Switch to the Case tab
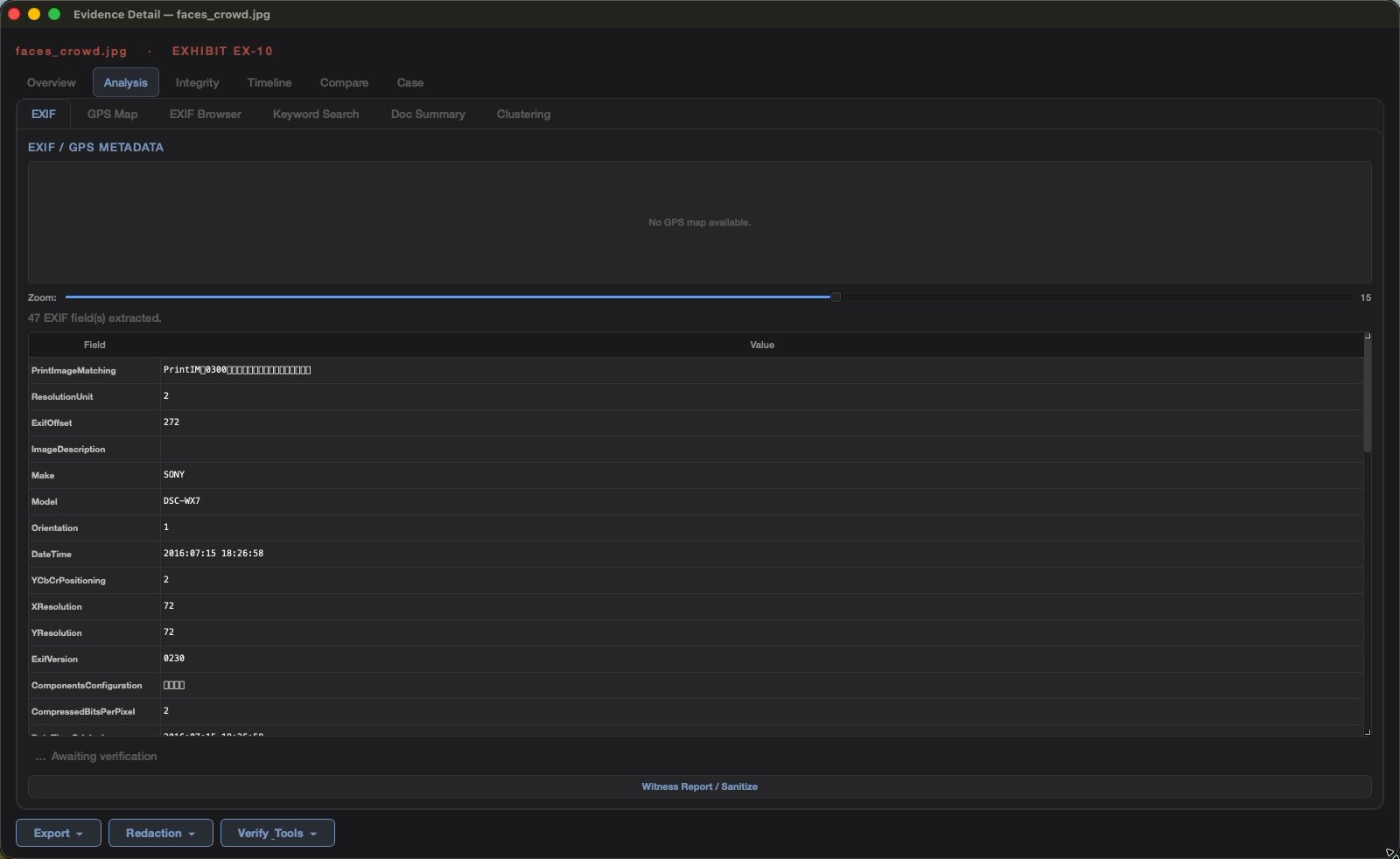 pyautogui.click(x=409, y=82)
